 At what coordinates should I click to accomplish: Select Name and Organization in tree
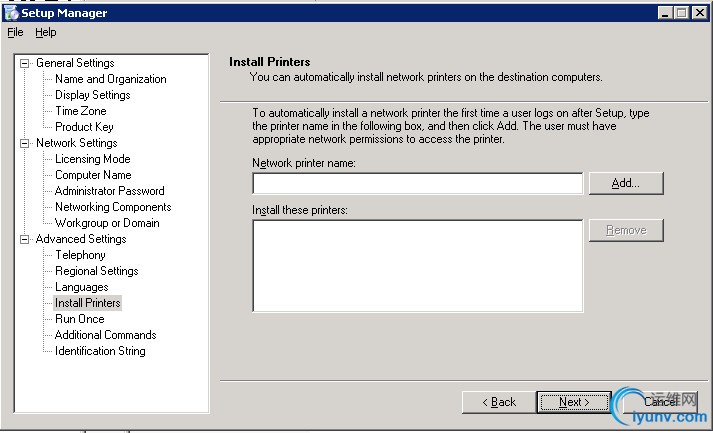coord(110,79)
